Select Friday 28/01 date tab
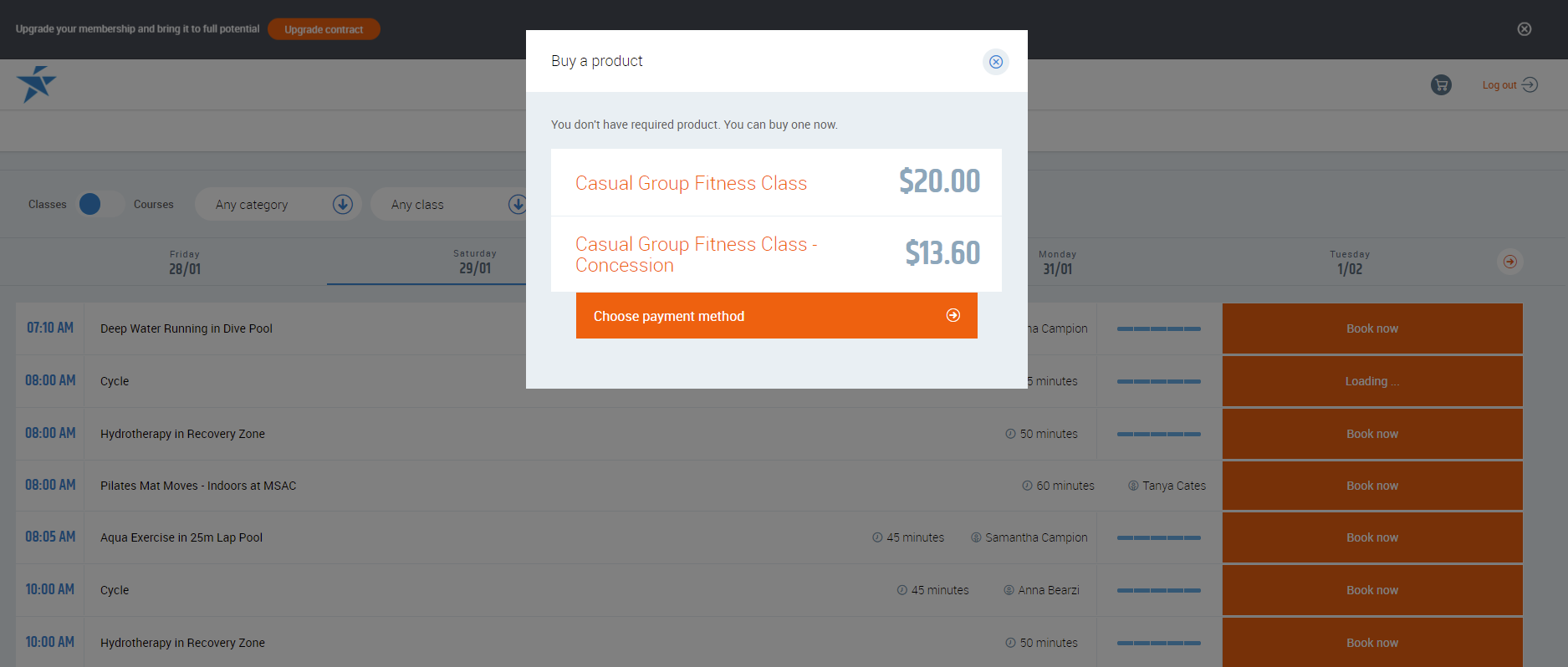Viewport: 1568px width, 667px height. [185, 262]
